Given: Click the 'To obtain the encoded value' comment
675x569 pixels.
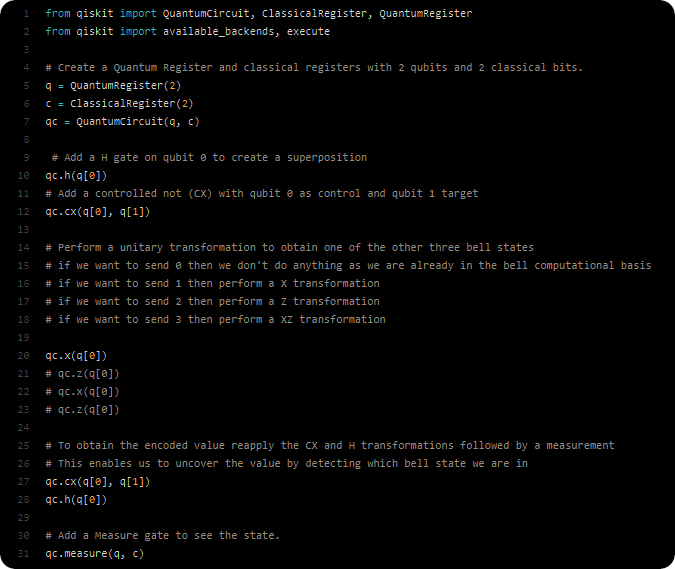Looking at the screenshot, I should [330, 445].
